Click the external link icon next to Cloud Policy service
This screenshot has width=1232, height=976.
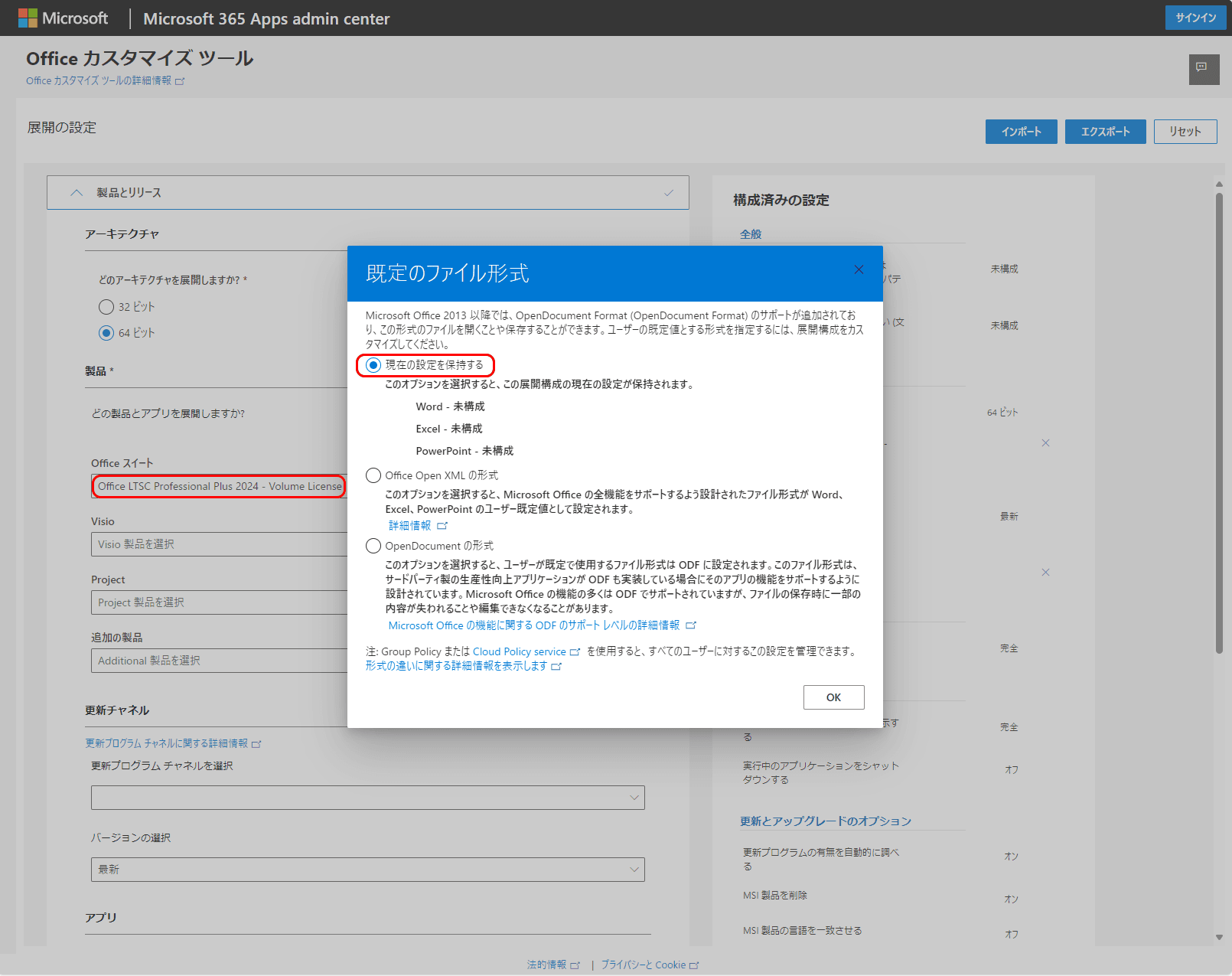(x=575, y=652)
